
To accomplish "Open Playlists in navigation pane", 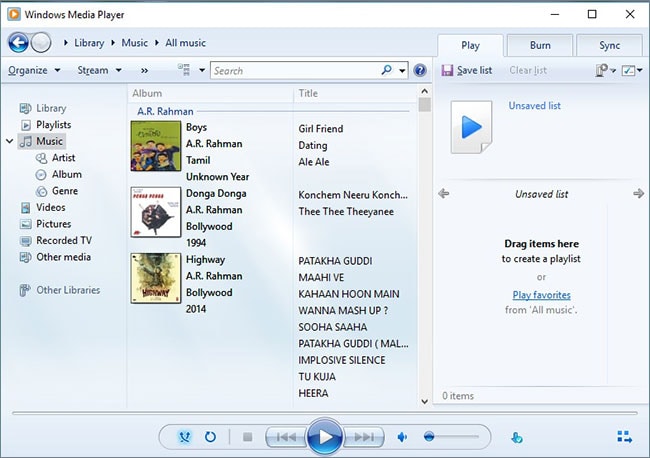I will 53,125.
